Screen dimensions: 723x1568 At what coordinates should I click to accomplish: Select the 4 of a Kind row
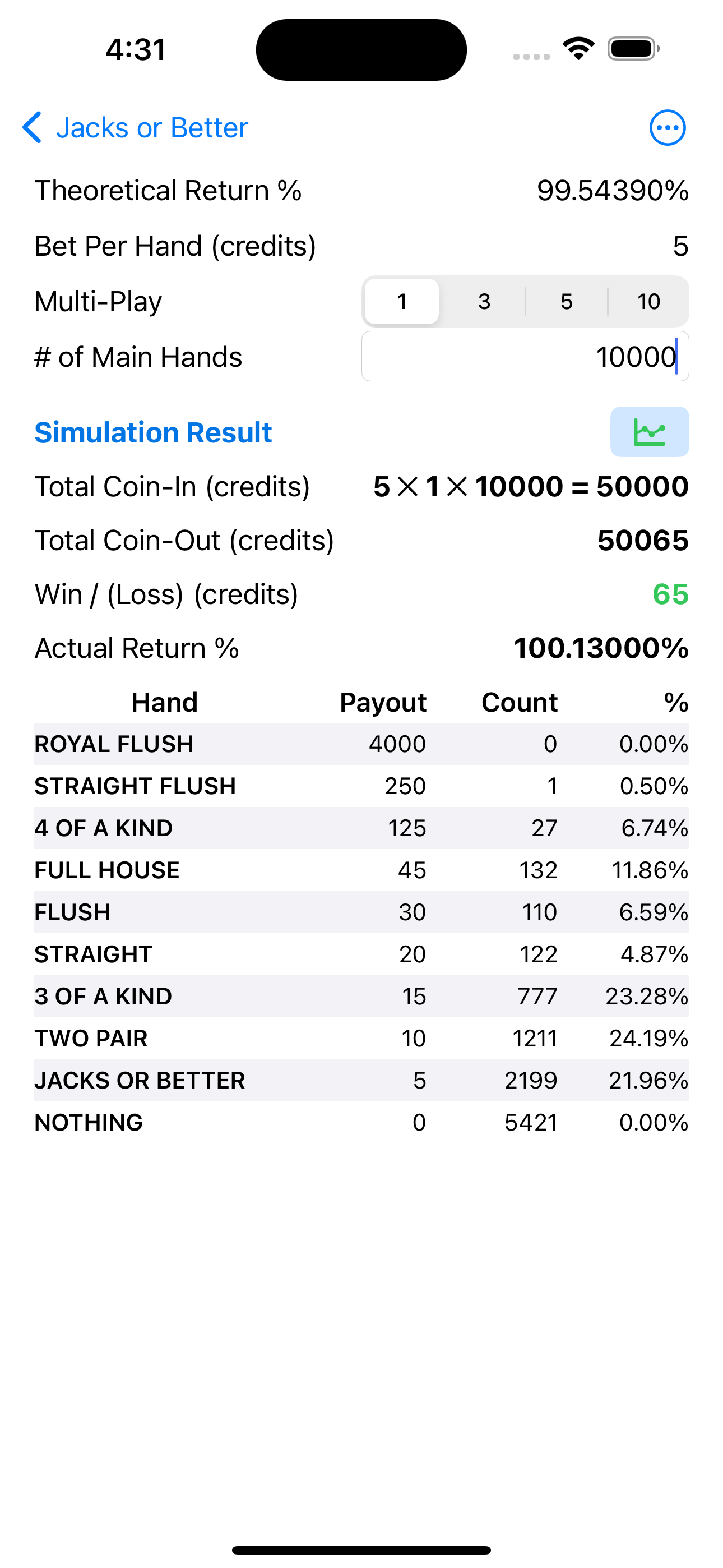tap(361, 828)
